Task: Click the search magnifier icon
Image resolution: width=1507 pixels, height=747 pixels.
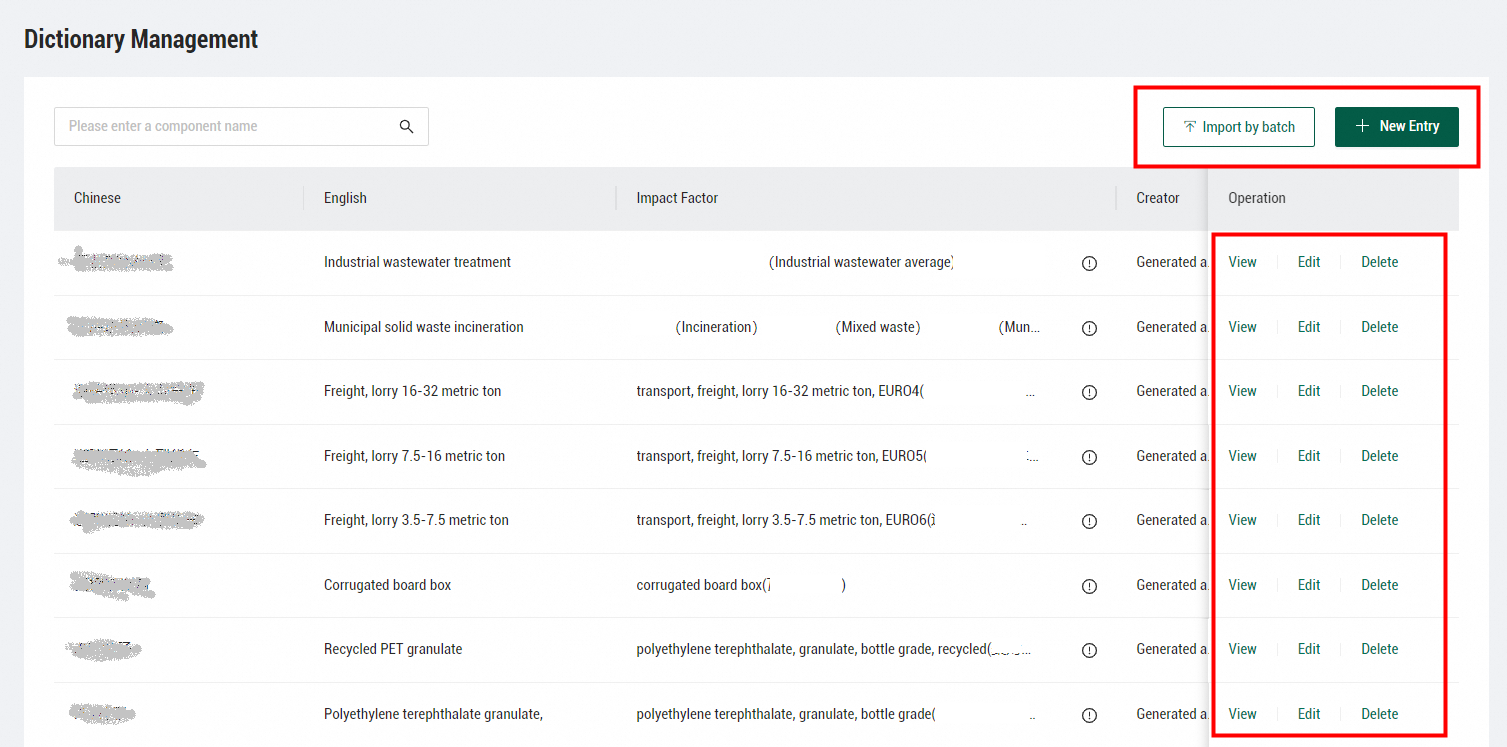Action: pyautogui.click(x=406, y=126)
